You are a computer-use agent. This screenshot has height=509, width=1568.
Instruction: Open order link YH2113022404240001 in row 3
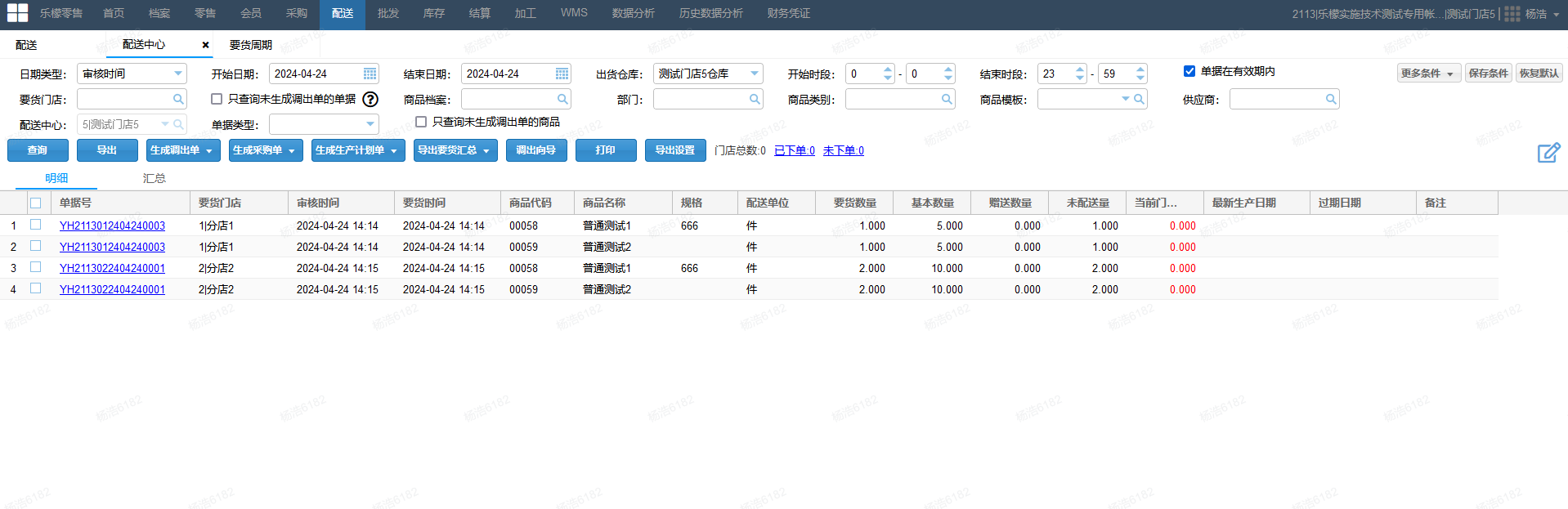coord(112,268)
